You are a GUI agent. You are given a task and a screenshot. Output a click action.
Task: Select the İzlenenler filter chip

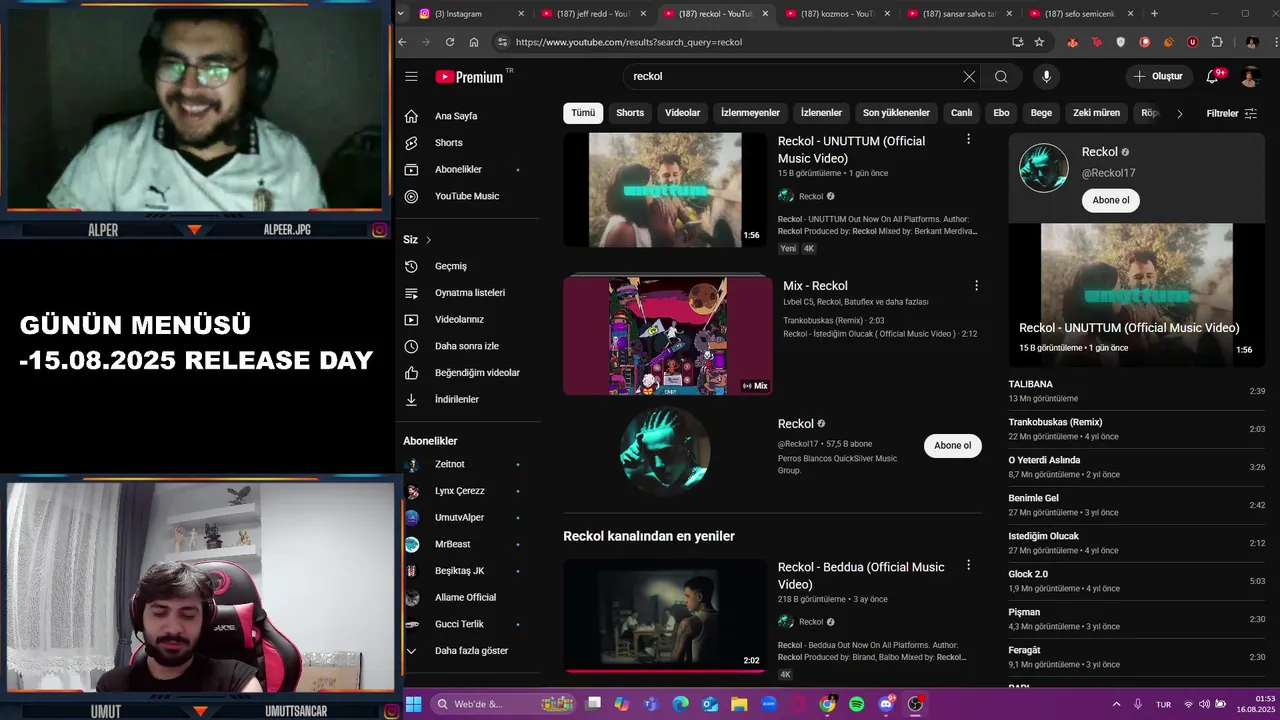coord(821,113)
